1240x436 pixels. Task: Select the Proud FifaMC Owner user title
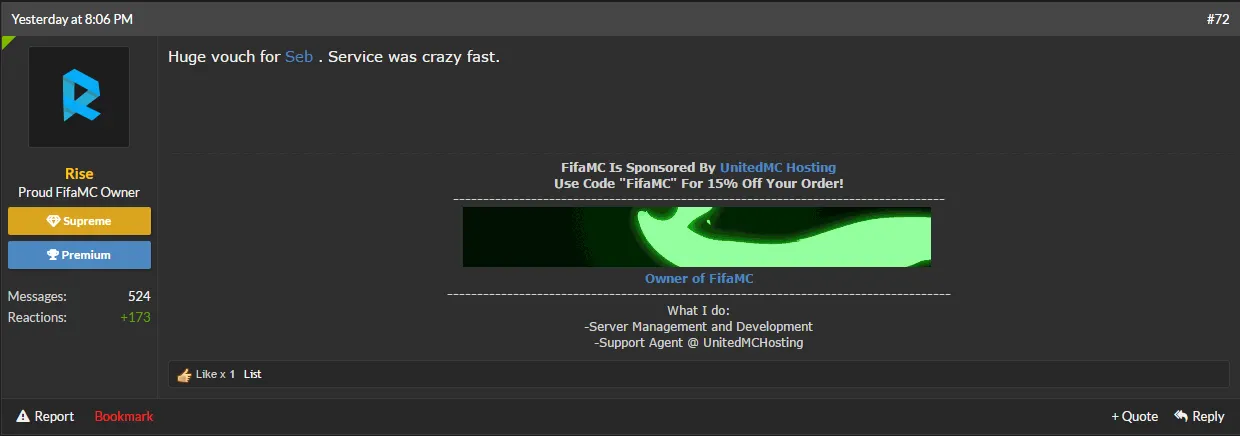click(x=79, y=193)
